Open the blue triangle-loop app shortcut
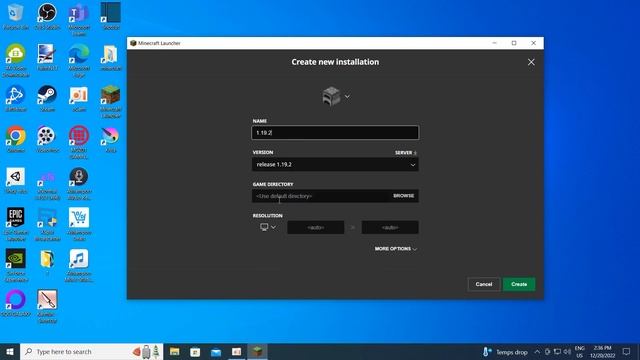 point(16,98)
